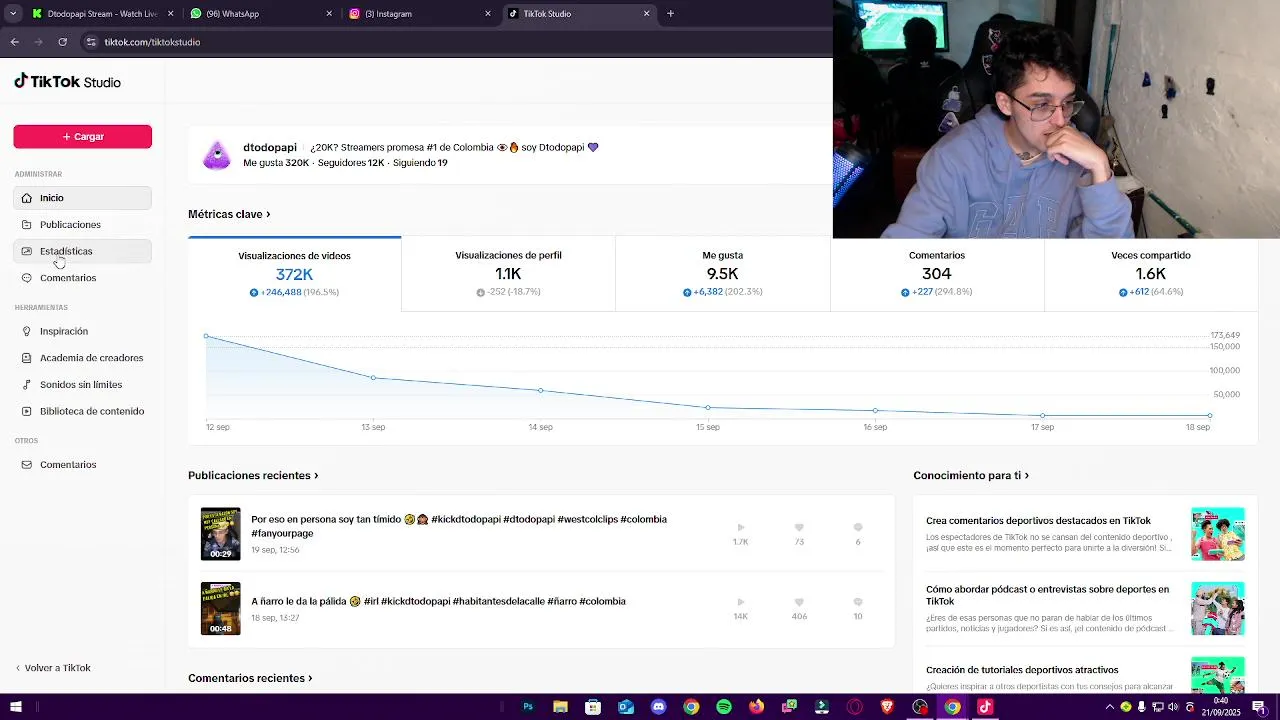This screenshot has height=720, width=1280.
Task: Open Discord from the taskbar
Action: click(658, 707)
